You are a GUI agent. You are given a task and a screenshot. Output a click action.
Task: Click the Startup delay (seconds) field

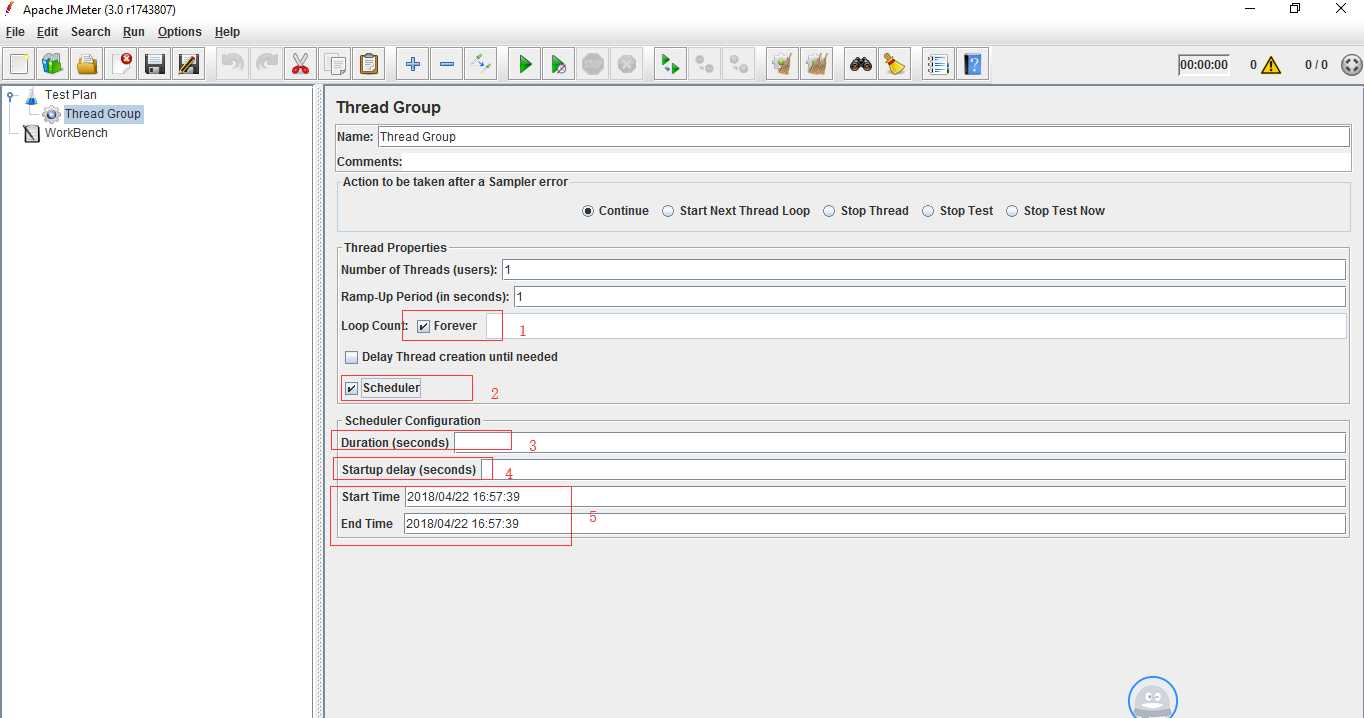(x=913, y=470)
